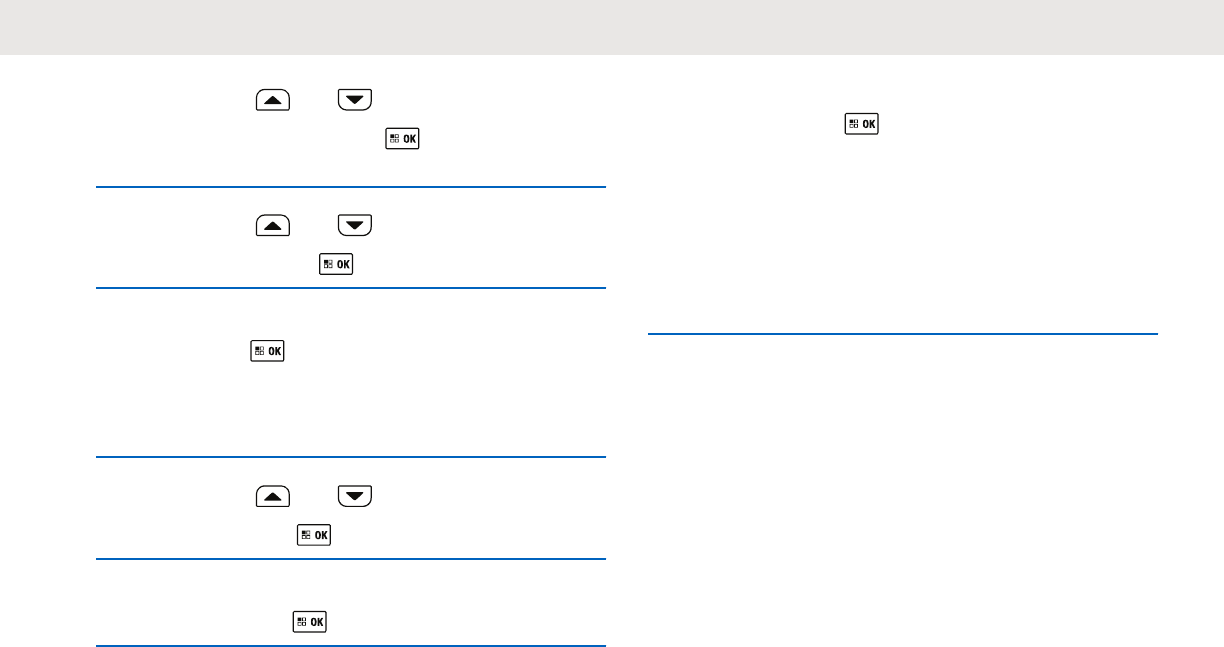
Task: Click the blue divider in the right column
Action: tap(902, 333)
